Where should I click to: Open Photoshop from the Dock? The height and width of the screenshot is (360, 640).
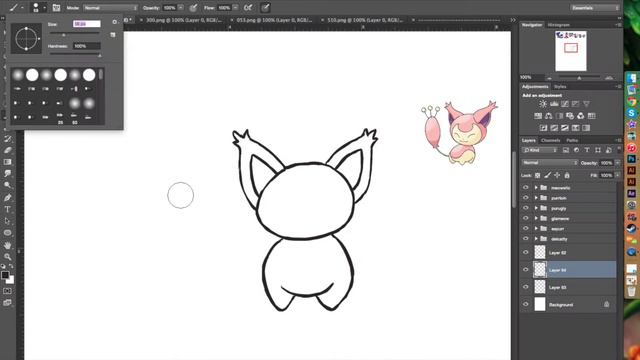click(631, 159)
